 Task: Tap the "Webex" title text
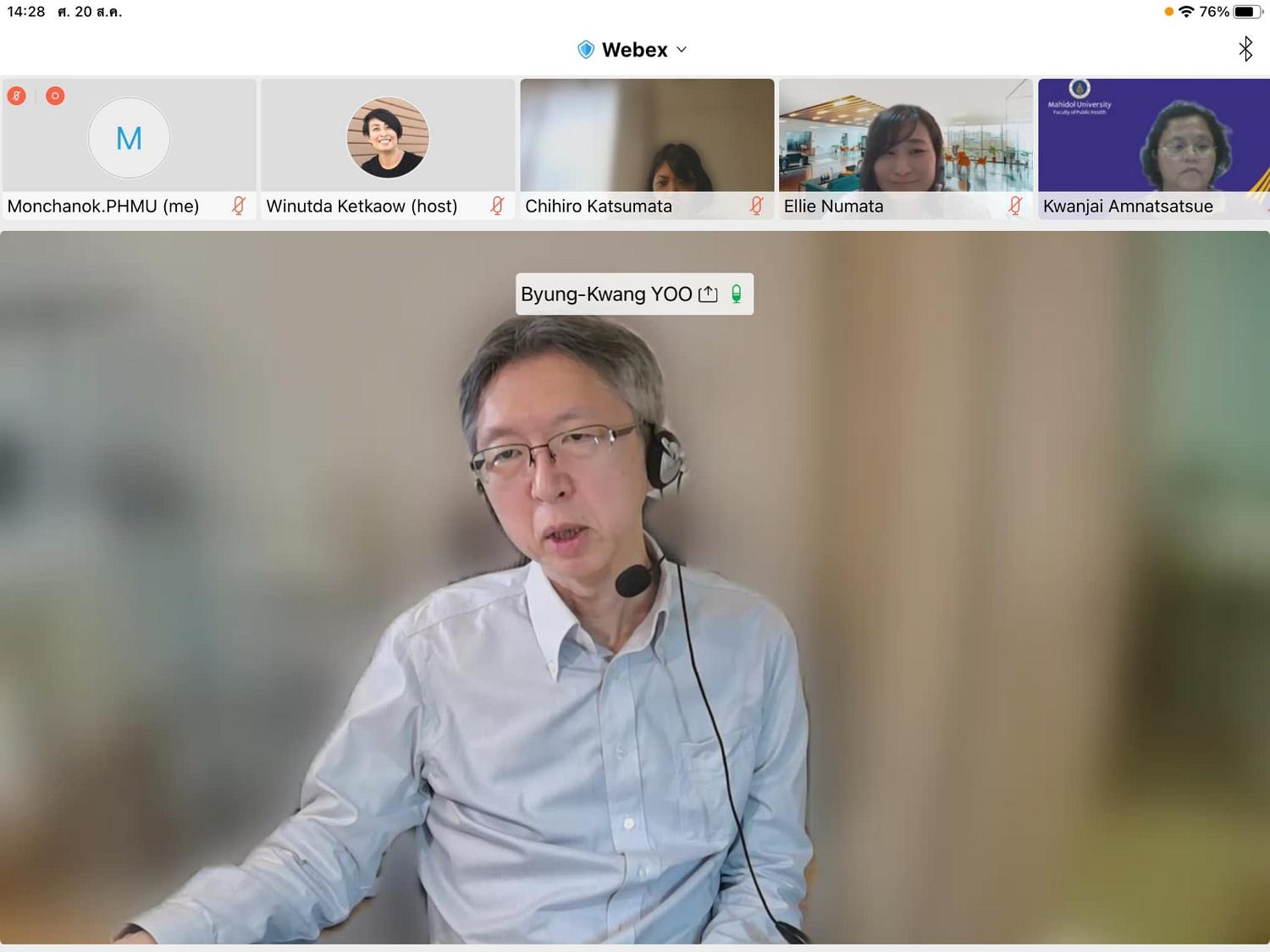[635, 50]
